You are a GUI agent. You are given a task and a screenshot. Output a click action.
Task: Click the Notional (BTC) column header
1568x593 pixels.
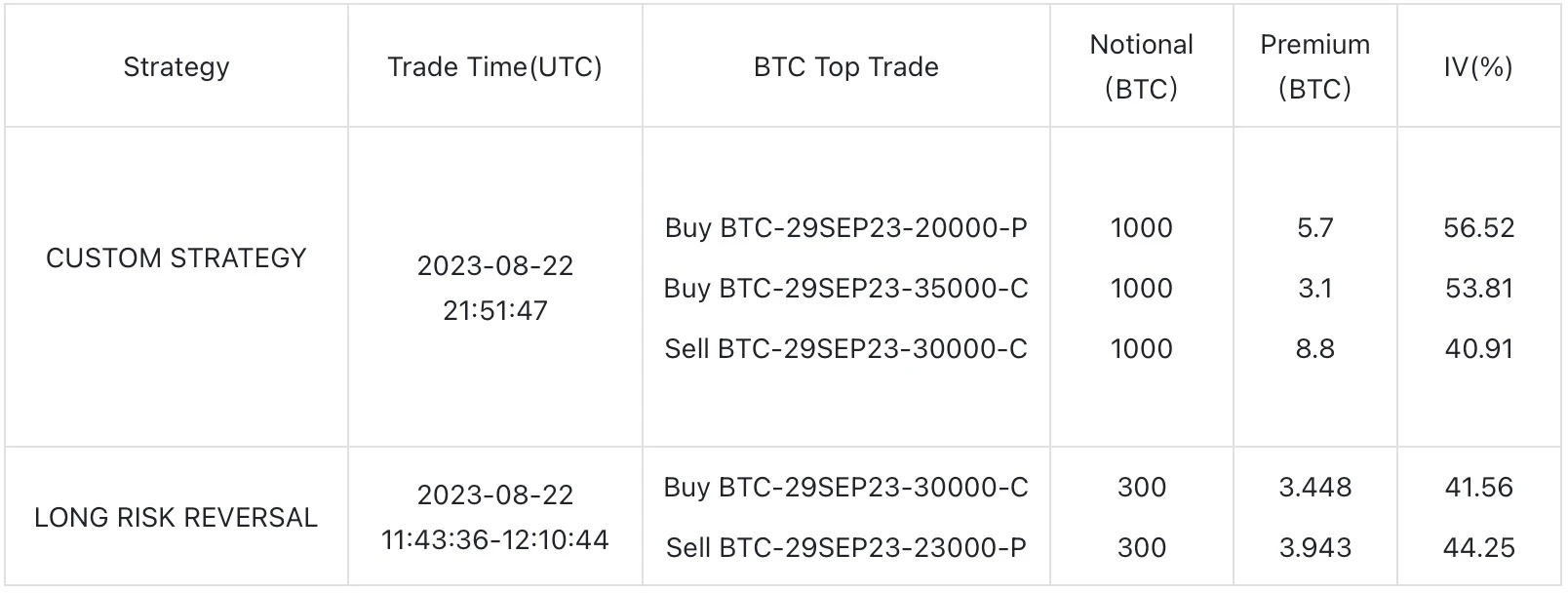click(x=1141, y=66)
